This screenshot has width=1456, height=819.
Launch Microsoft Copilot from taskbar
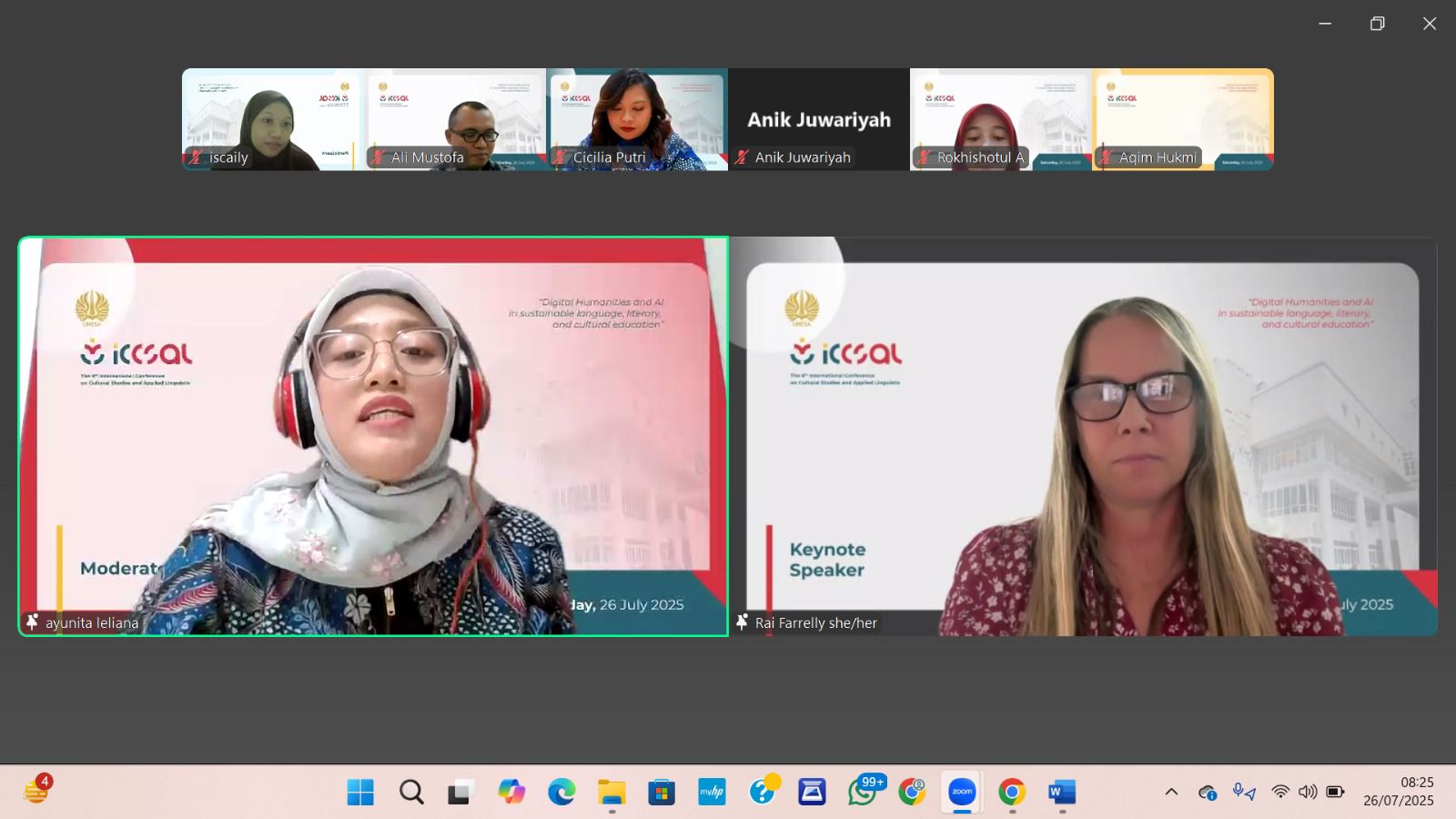[511, 793]
